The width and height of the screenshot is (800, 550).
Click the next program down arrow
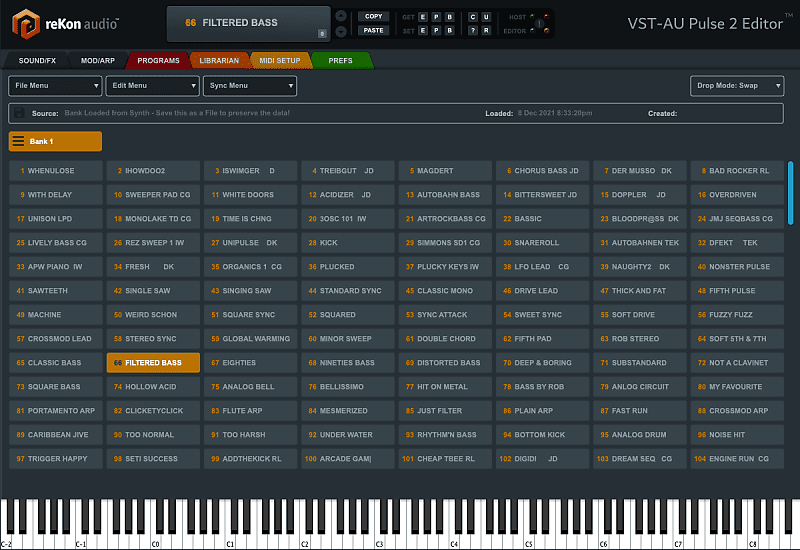click(x=343, y=31)
